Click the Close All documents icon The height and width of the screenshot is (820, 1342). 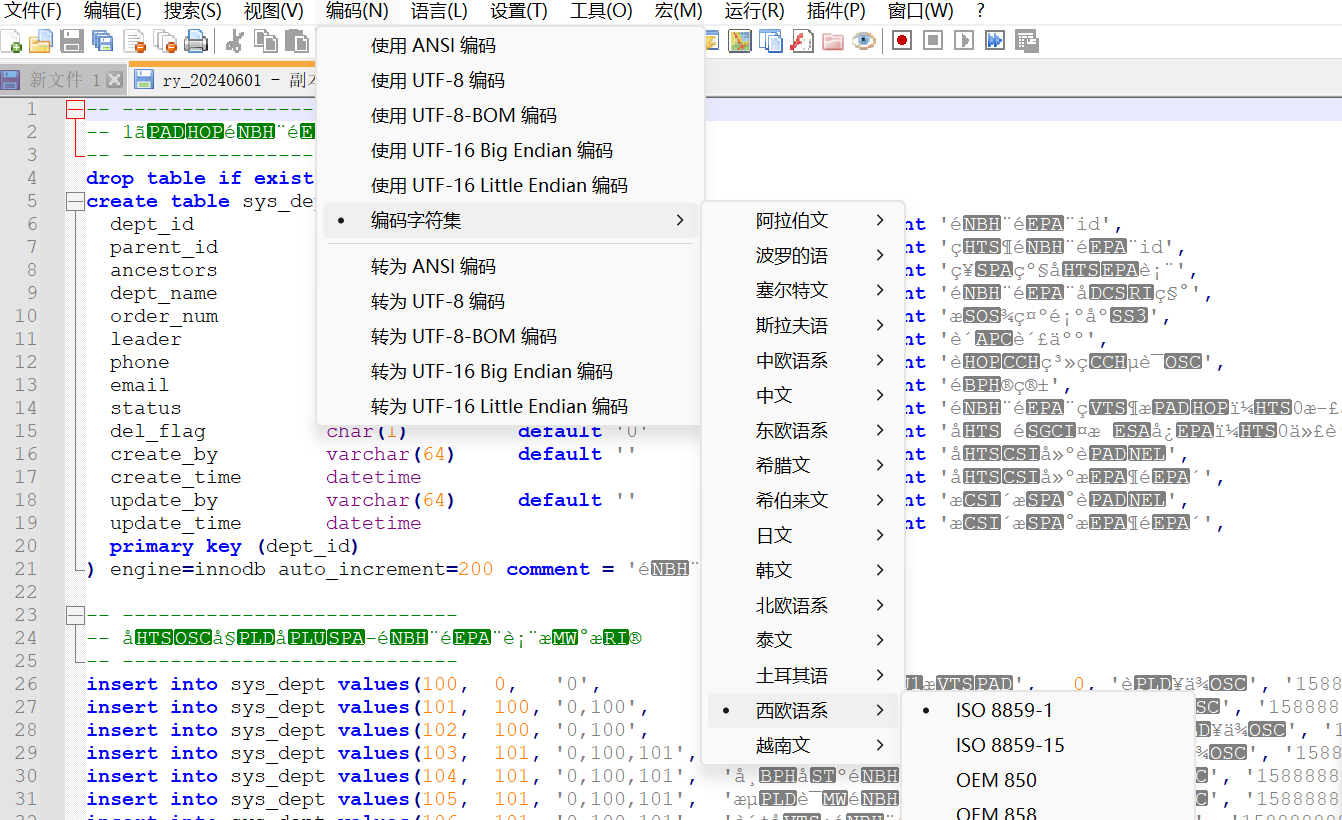[165, 41]
